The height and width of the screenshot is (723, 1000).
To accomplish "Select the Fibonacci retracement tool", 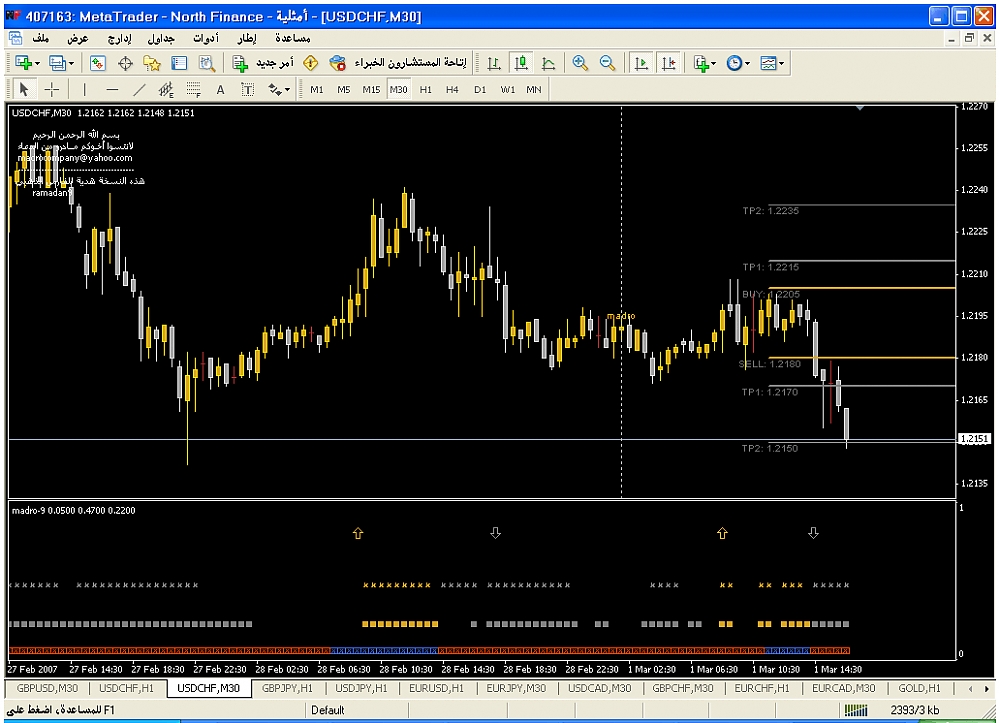I will pos(194,89).
